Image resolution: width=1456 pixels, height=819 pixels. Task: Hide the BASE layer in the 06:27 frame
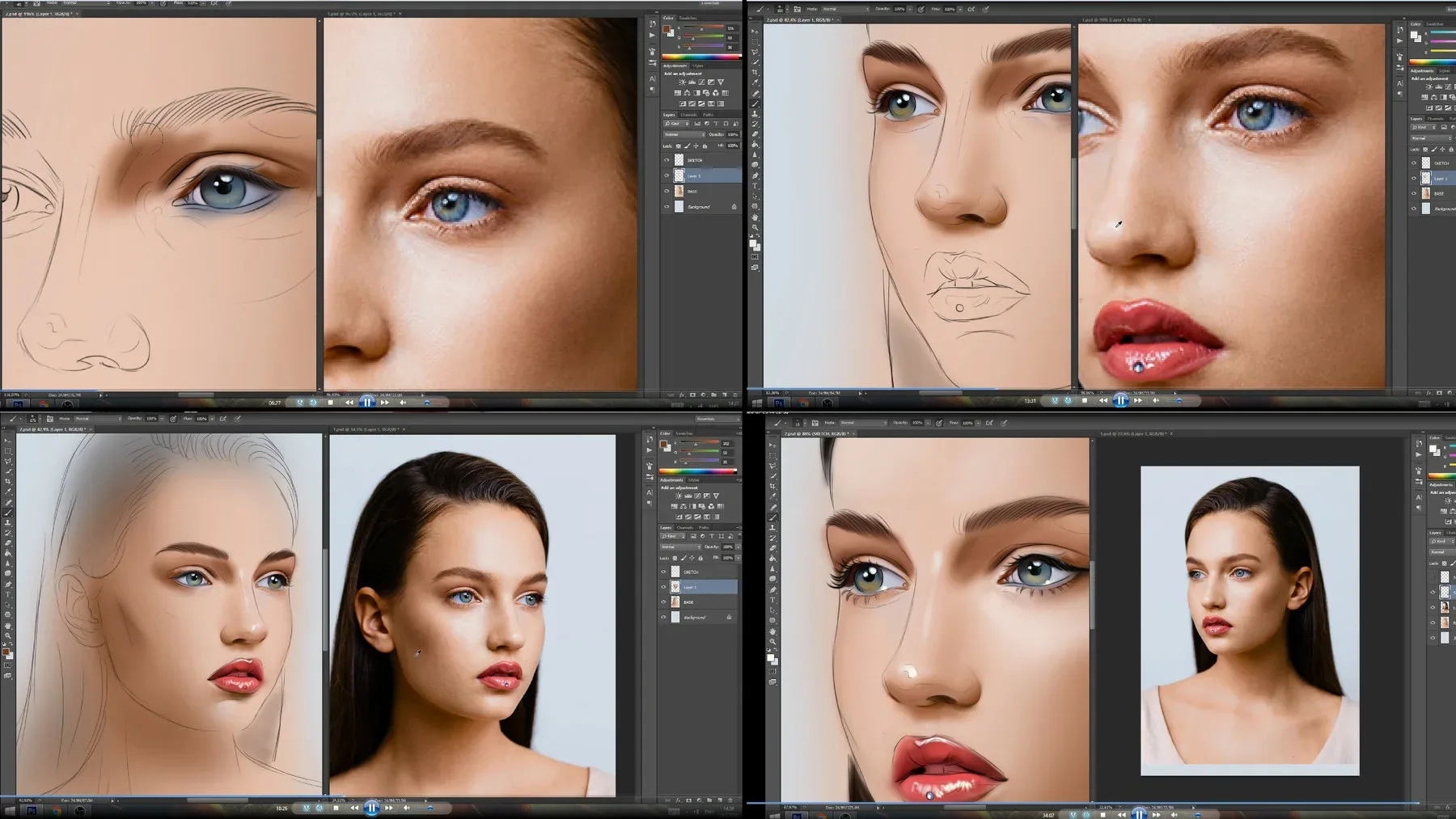click(x=667, y=191)
